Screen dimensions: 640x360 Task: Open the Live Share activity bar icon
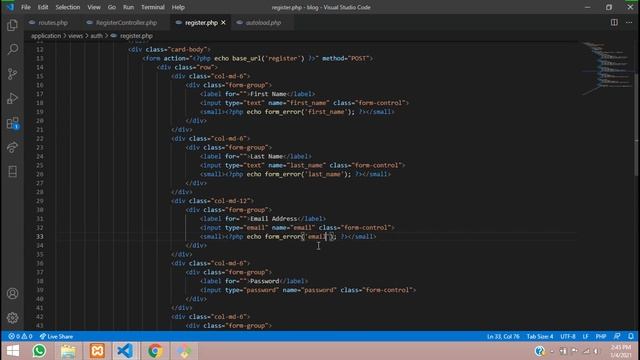pos(12,147)
